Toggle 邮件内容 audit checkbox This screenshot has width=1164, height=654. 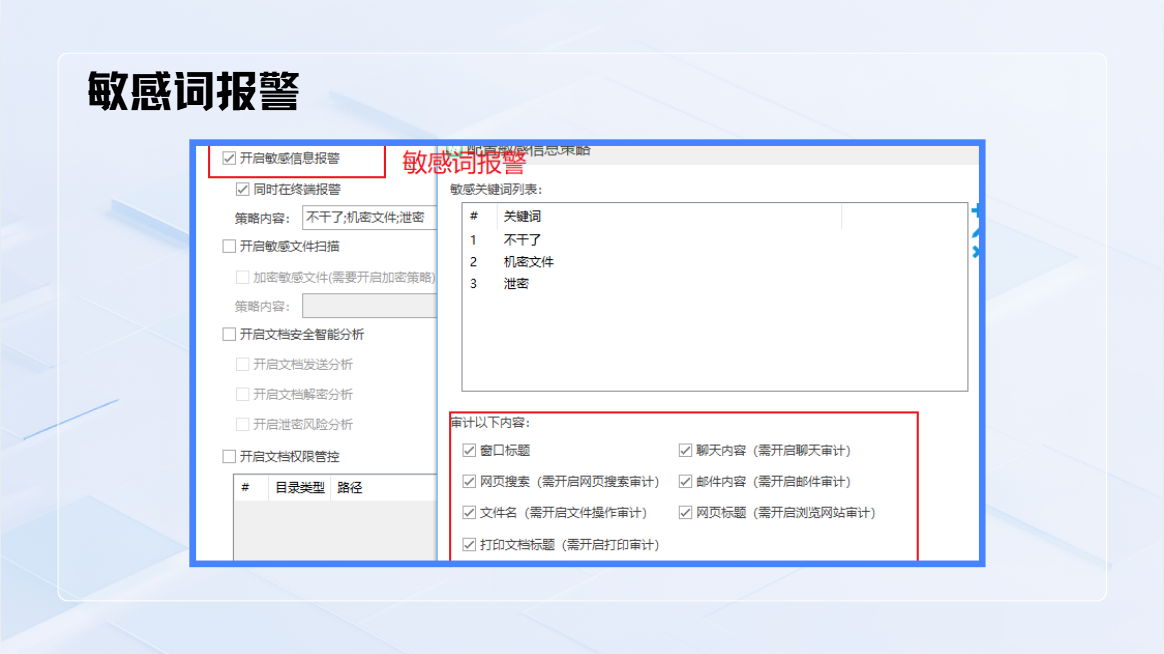(x=685, y=482)
